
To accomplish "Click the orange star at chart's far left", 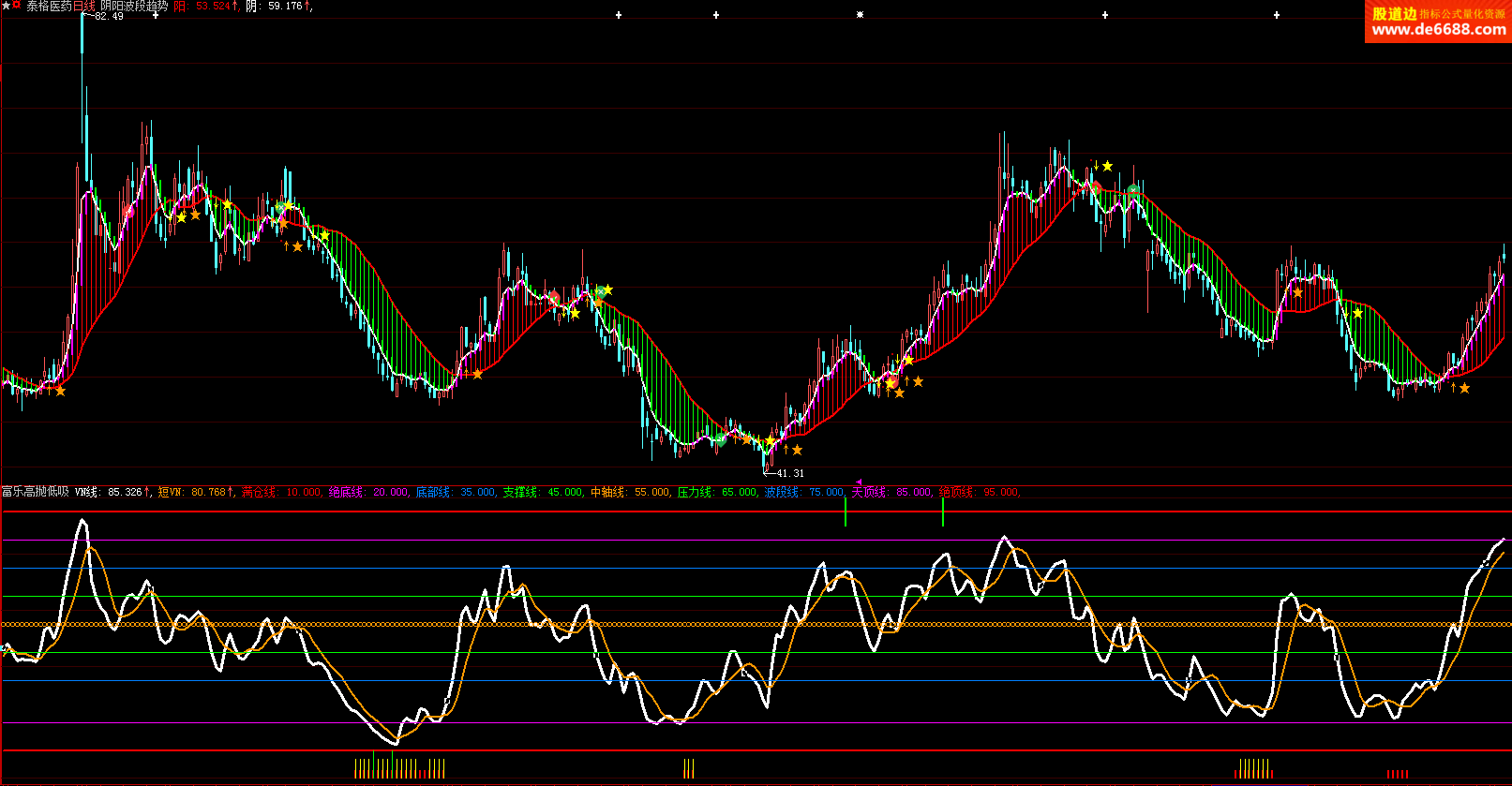I will pyautogui.click(x=60, y=391).
